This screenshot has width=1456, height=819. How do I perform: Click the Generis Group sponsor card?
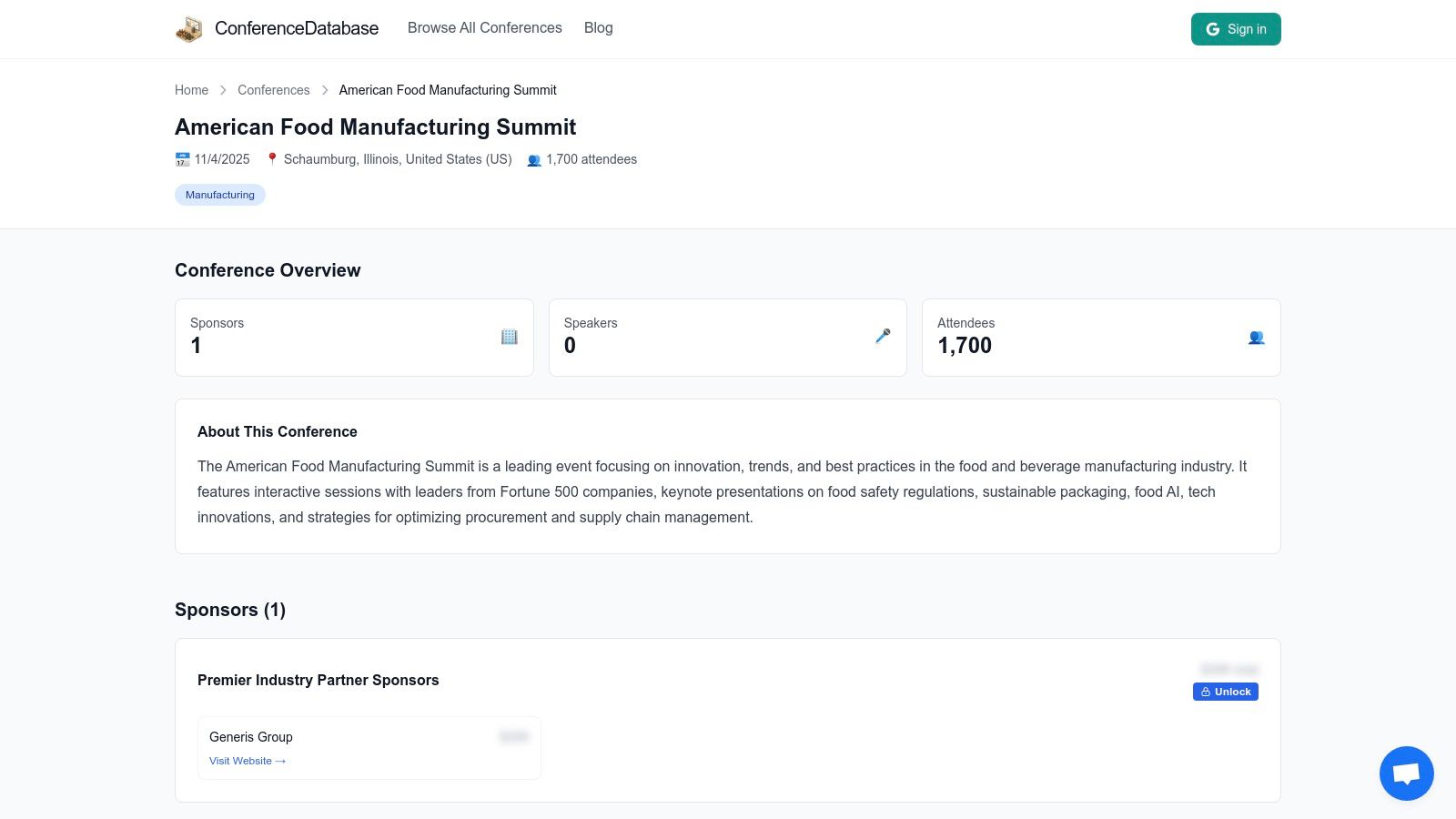[x=369, y=747]
